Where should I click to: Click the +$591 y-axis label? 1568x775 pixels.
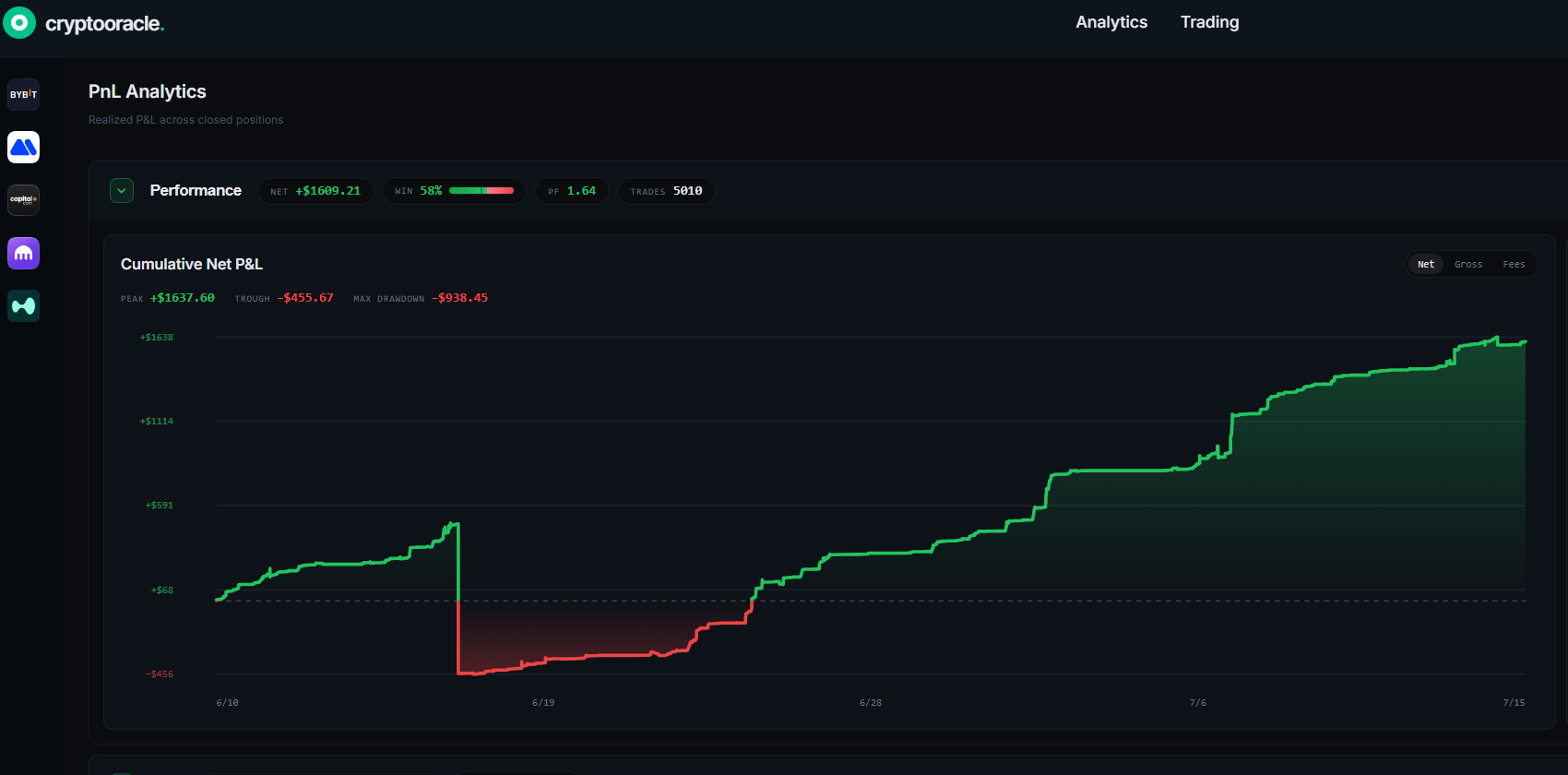160,506
